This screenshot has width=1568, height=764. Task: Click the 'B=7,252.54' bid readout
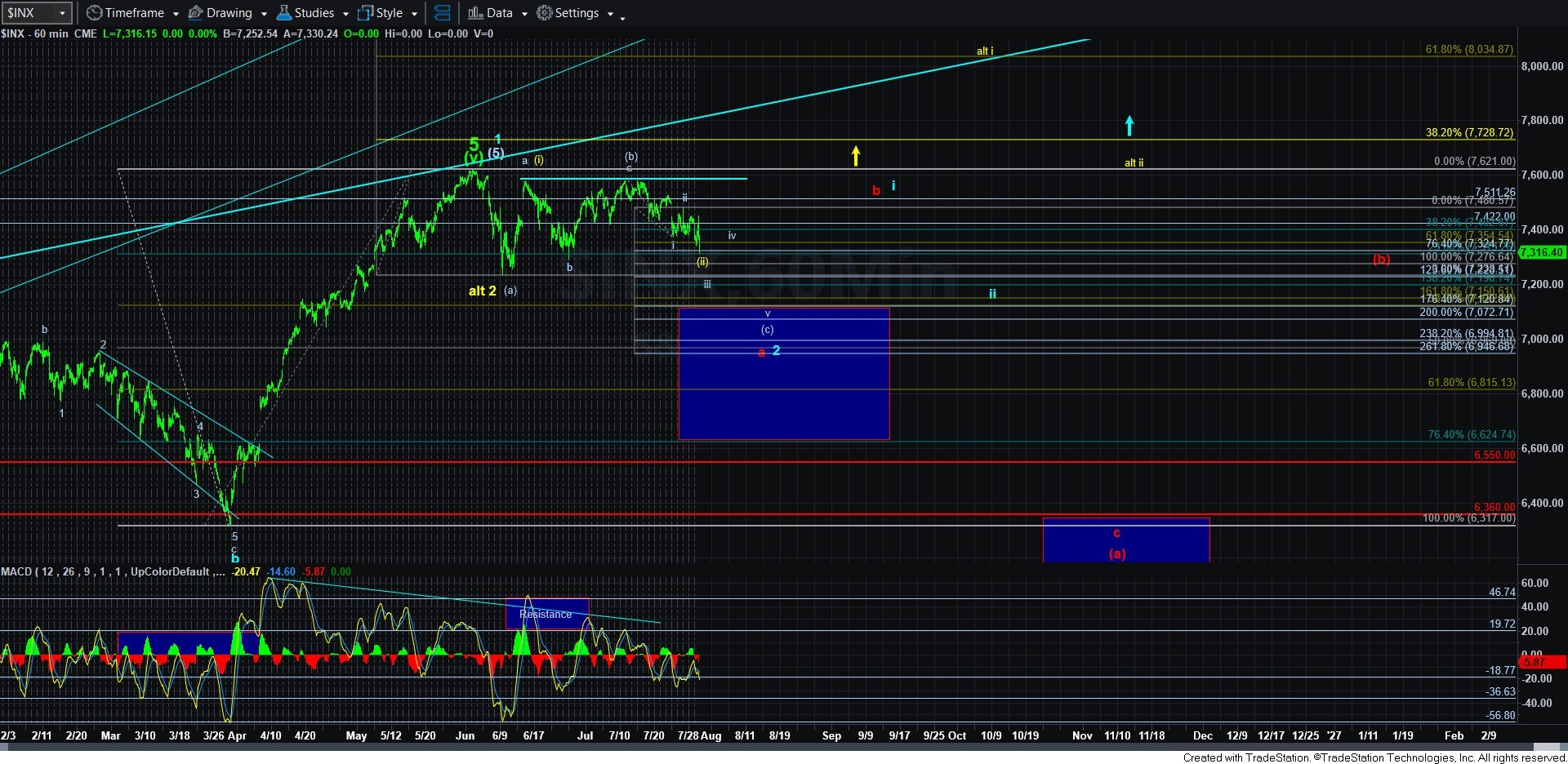[x=251, y=33]
